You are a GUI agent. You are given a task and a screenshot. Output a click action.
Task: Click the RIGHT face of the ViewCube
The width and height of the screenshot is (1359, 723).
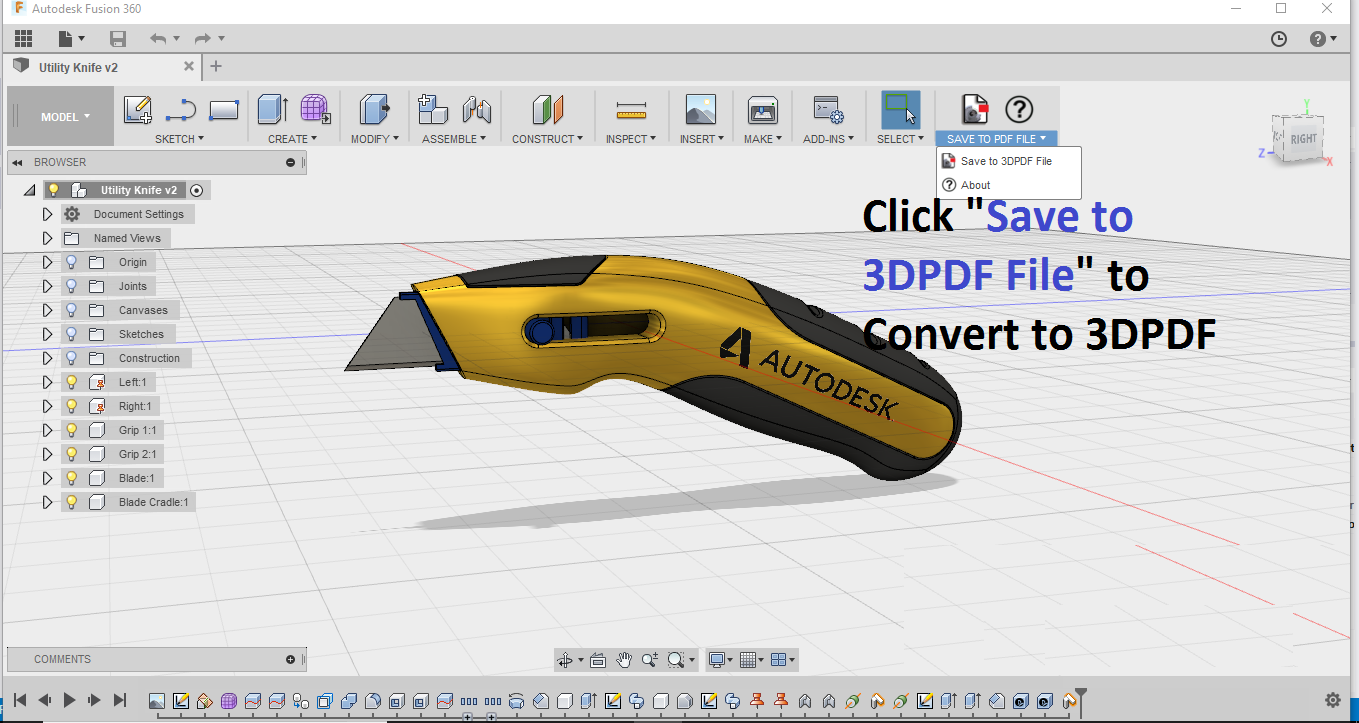(x=1304, y=139)
